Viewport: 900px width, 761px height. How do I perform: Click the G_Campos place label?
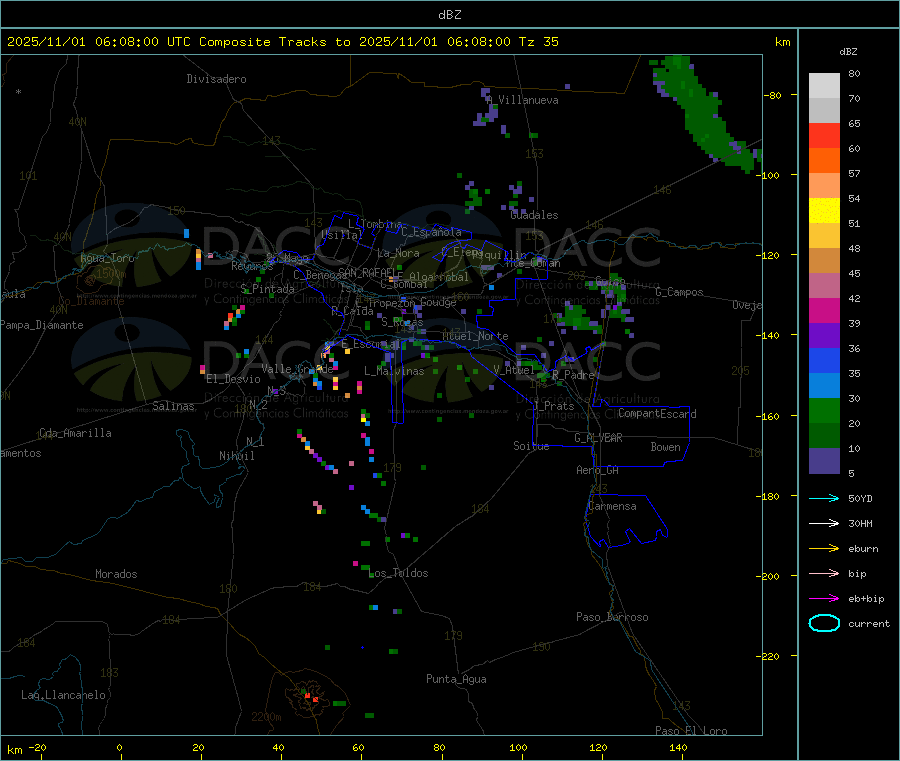[x=680, y=292]
